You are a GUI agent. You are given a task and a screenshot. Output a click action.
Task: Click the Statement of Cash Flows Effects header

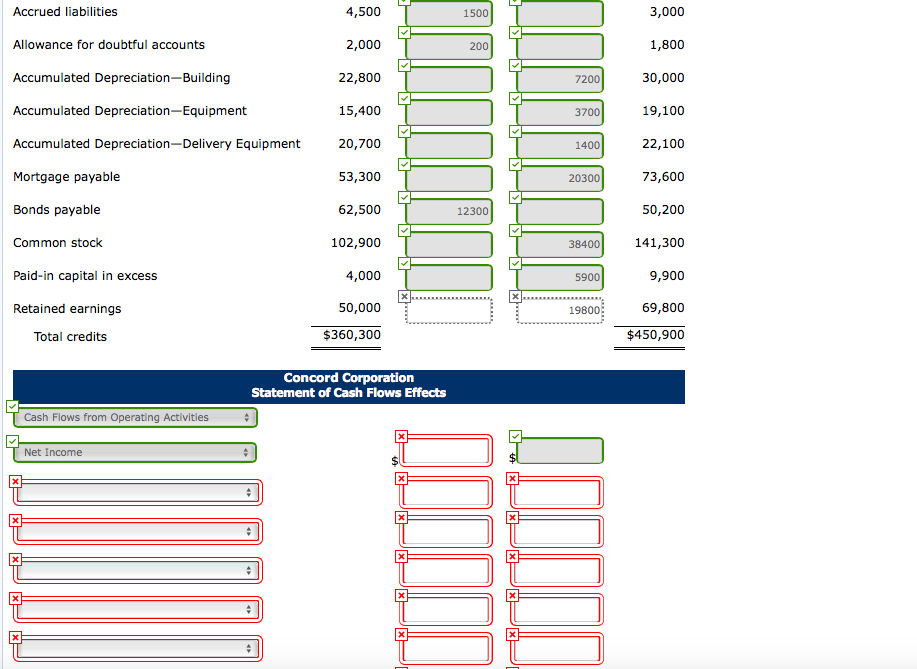tap(348, 391)
